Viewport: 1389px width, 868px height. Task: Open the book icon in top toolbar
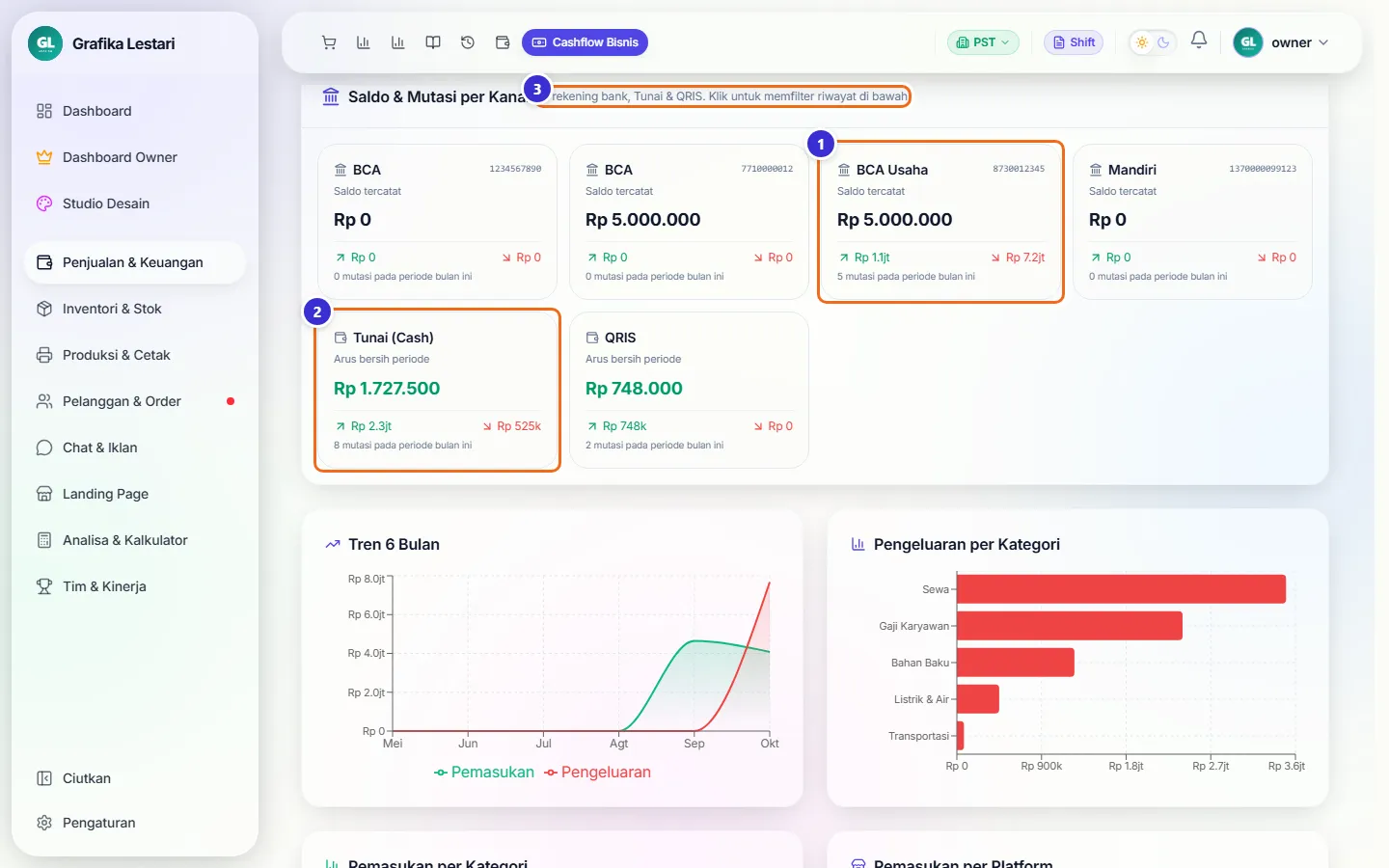433,42
